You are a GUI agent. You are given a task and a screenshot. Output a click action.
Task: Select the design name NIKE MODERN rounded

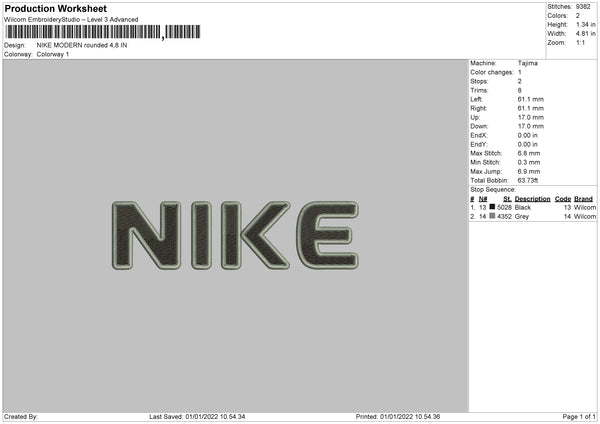point(82,45)
